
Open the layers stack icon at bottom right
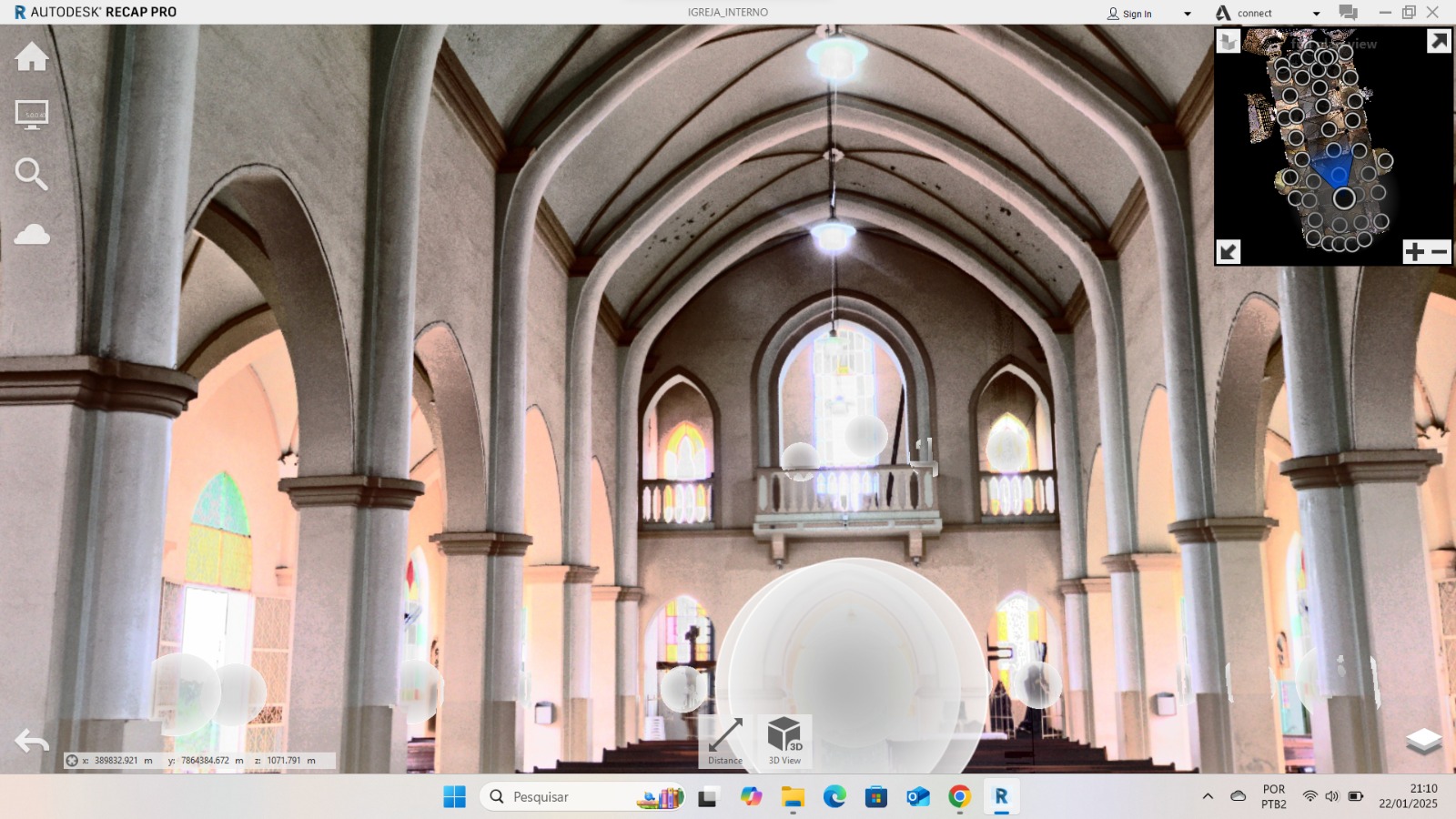tap(1423, 742)
